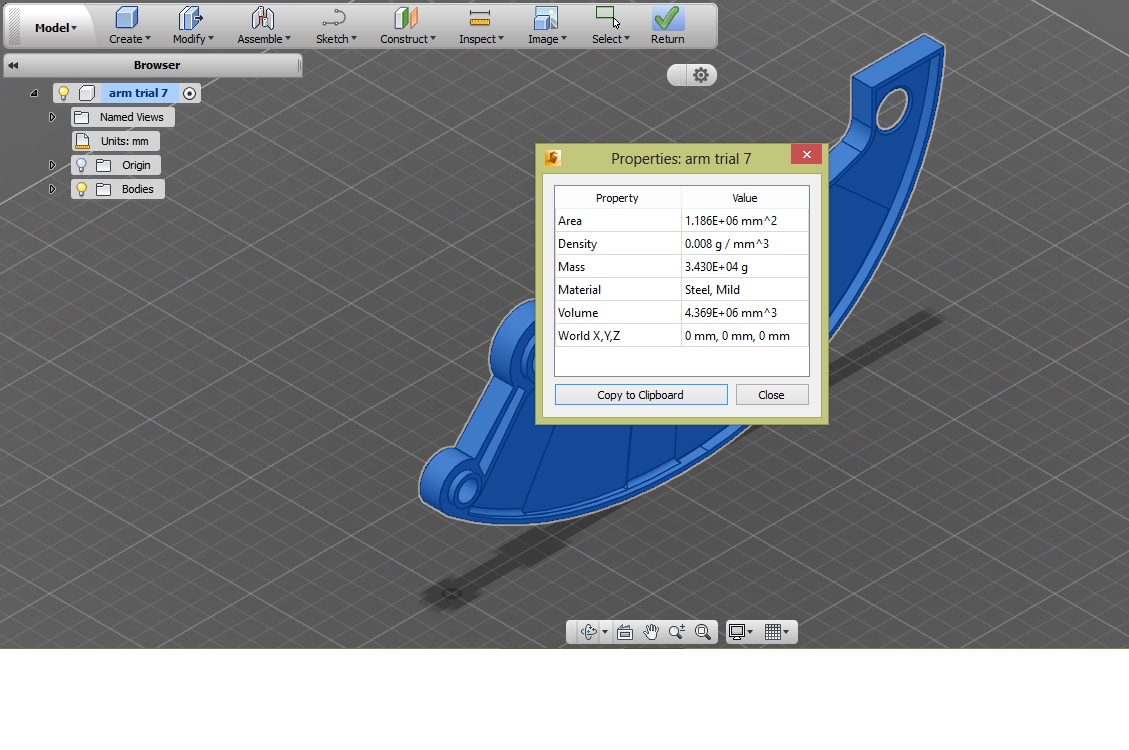Select the arm trial 7 component
Image resolution: width=1129 pixels, height=750 pixels.
click(x=138, y=93)
